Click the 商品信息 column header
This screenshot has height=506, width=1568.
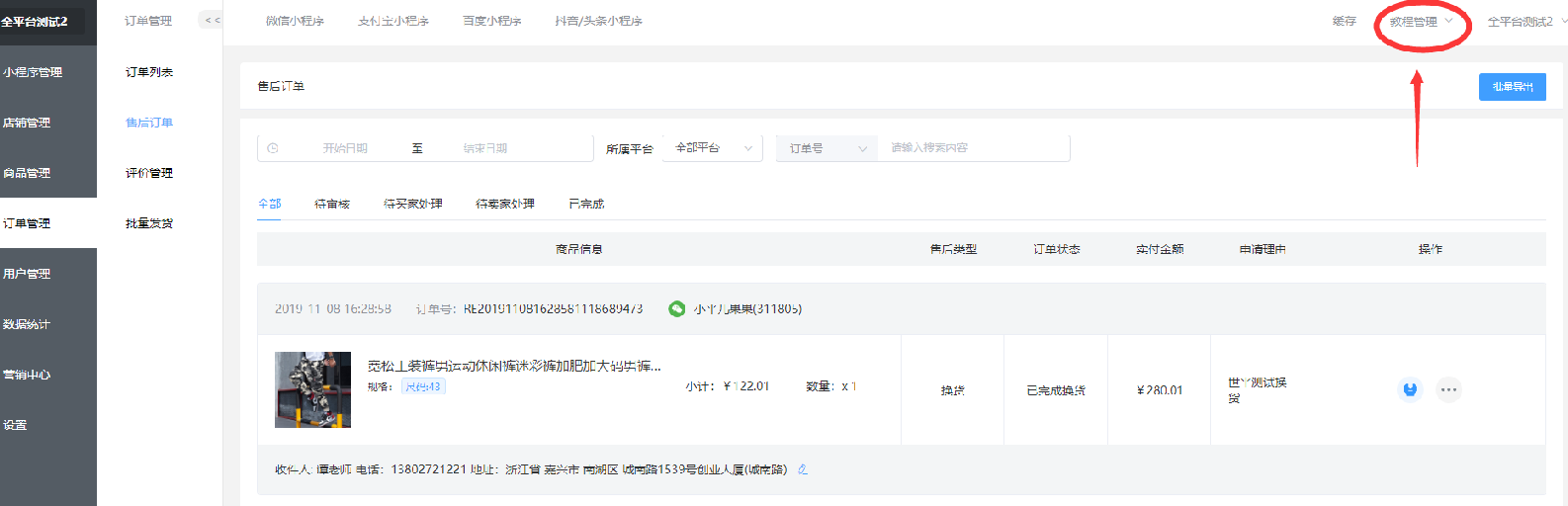(x=579, y=249)
